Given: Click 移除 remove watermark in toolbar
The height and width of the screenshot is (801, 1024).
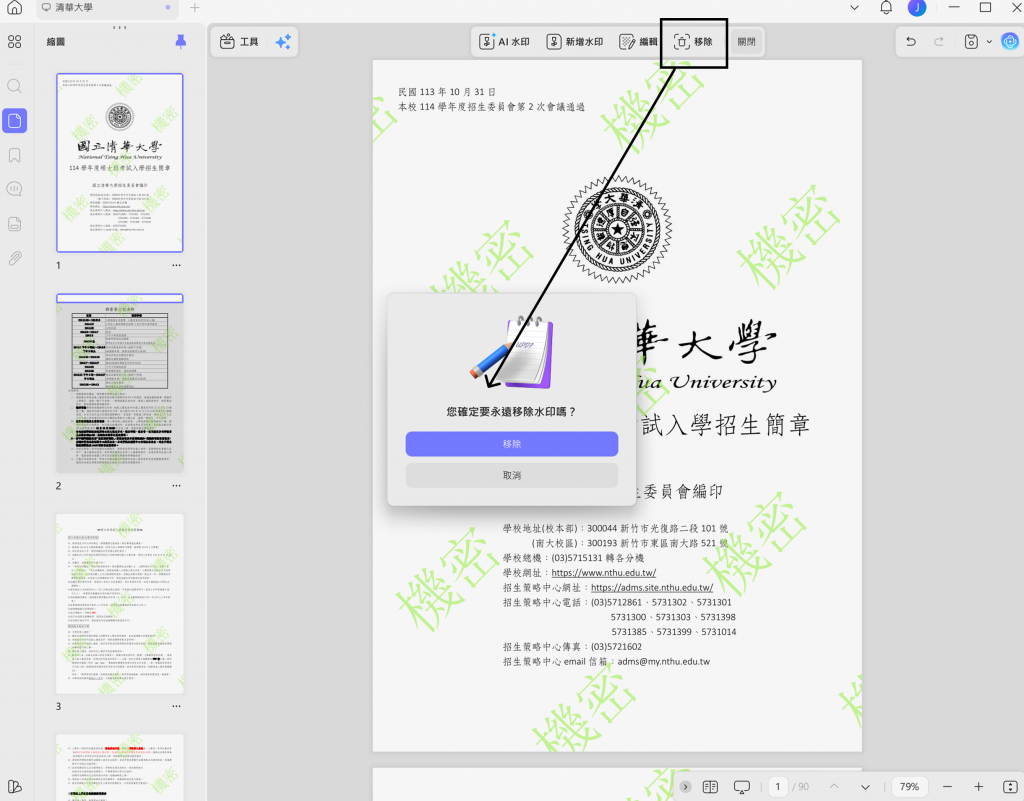Looking at the screenshot, I should [693, 42].
